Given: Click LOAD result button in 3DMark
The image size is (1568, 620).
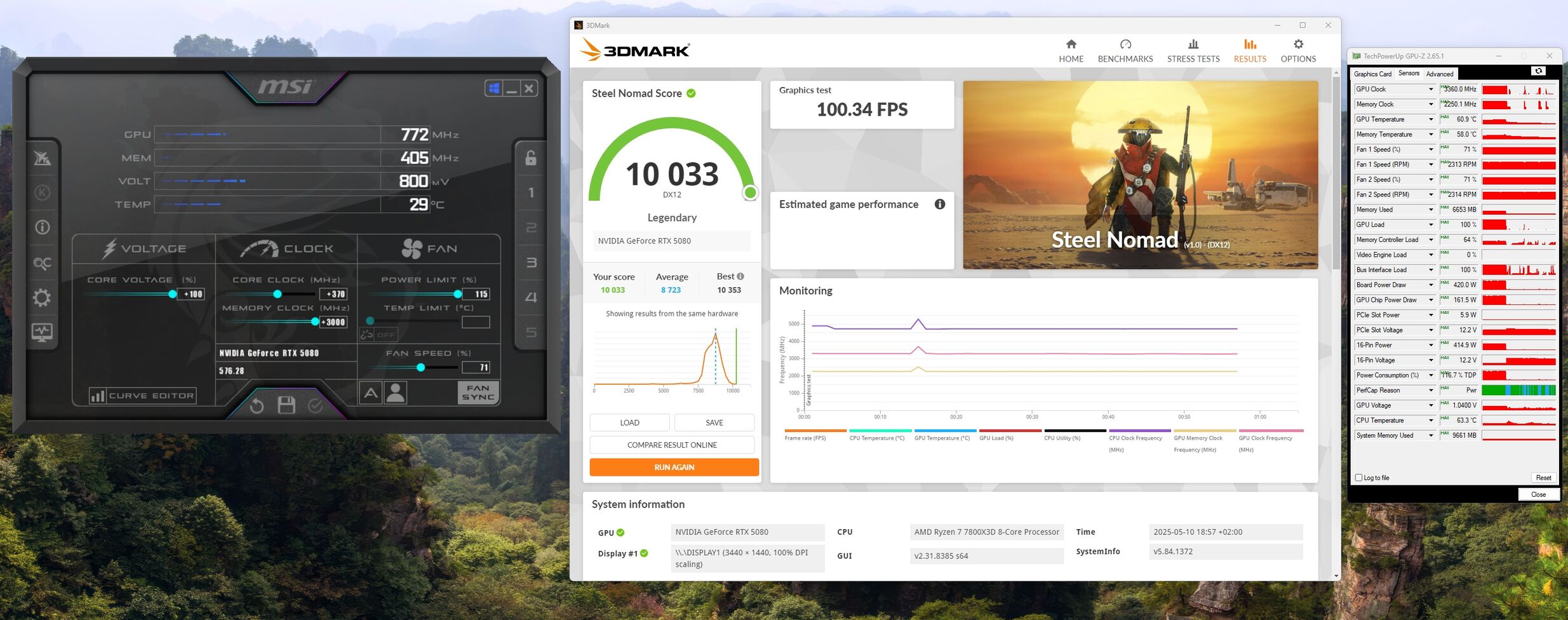Looking at the screenshot, I should tap(629, 422).
